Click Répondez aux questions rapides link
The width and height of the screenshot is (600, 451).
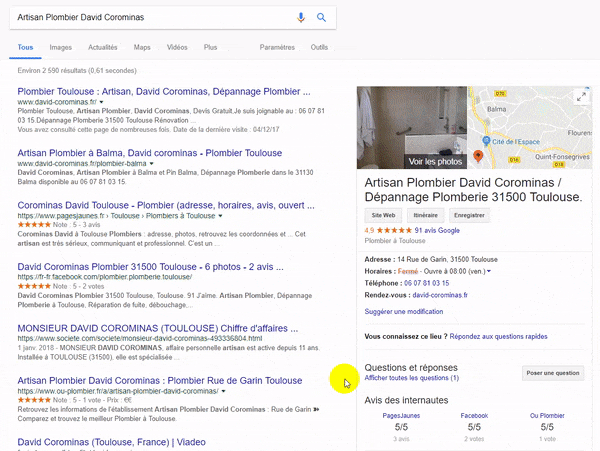[498, 337]
